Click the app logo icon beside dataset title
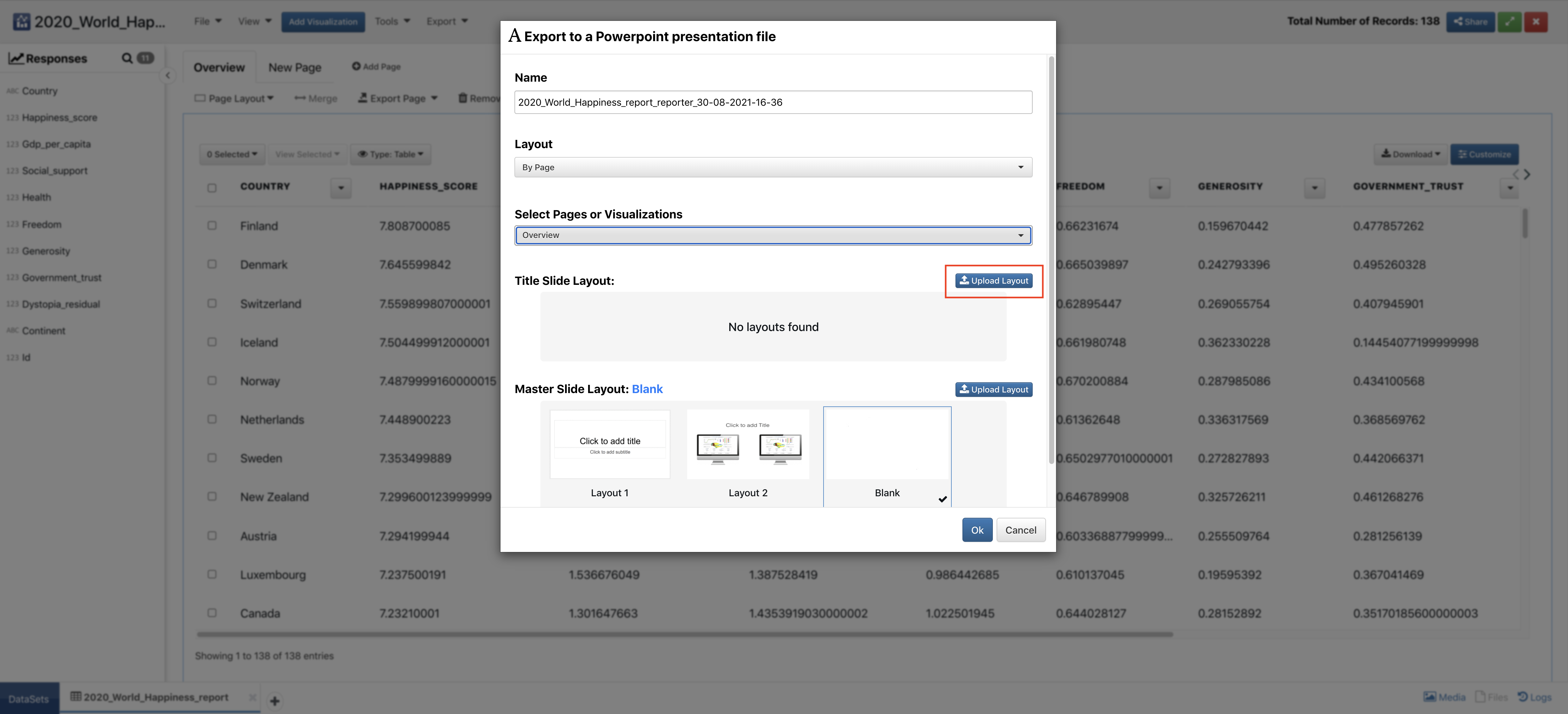The image size is (1568, 714). [x=21, y=22]
